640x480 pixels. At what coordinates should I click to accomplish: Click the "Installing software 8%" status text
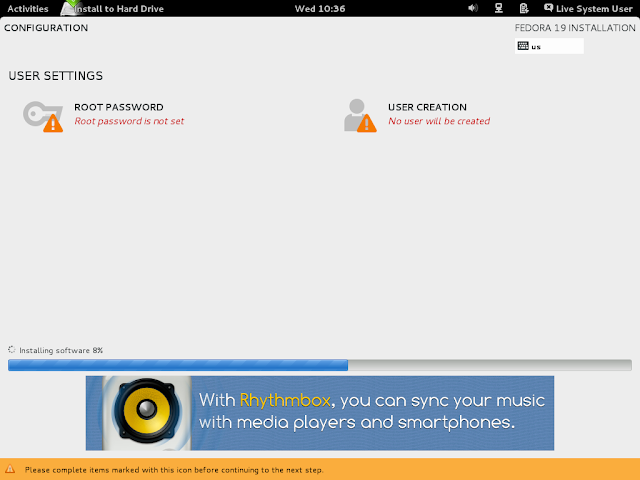(61, 350)
